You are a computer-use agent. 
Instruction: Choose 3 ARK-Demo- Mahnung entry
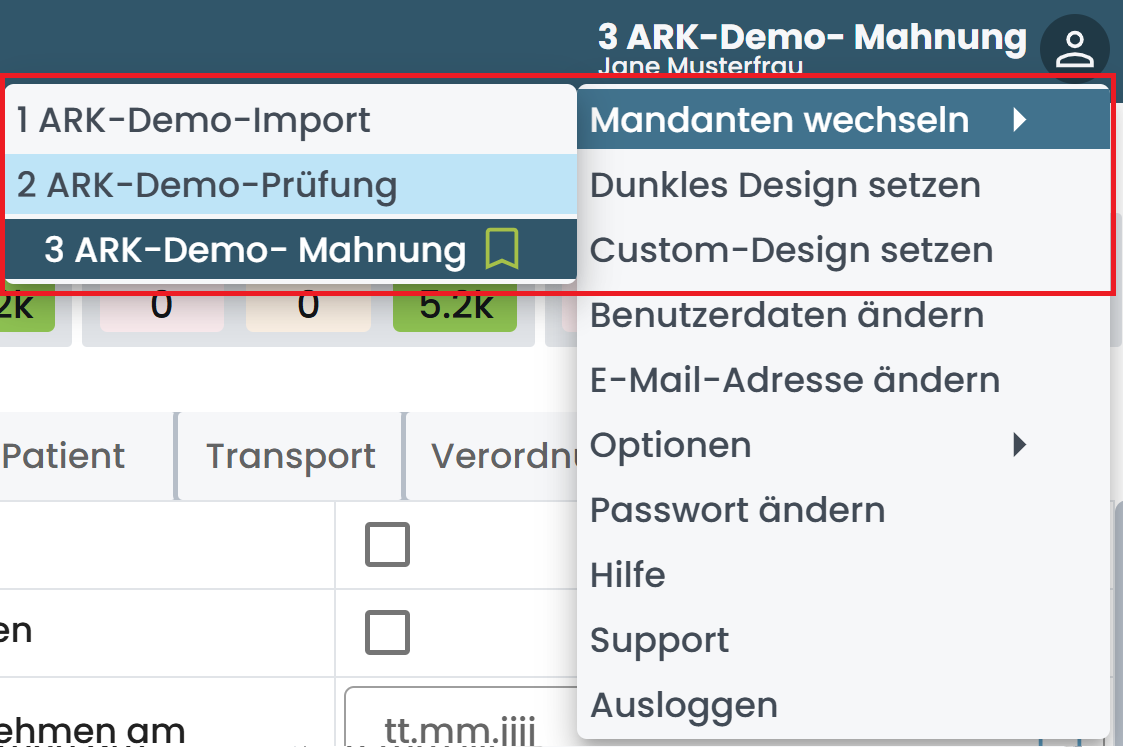click(255, 250)
